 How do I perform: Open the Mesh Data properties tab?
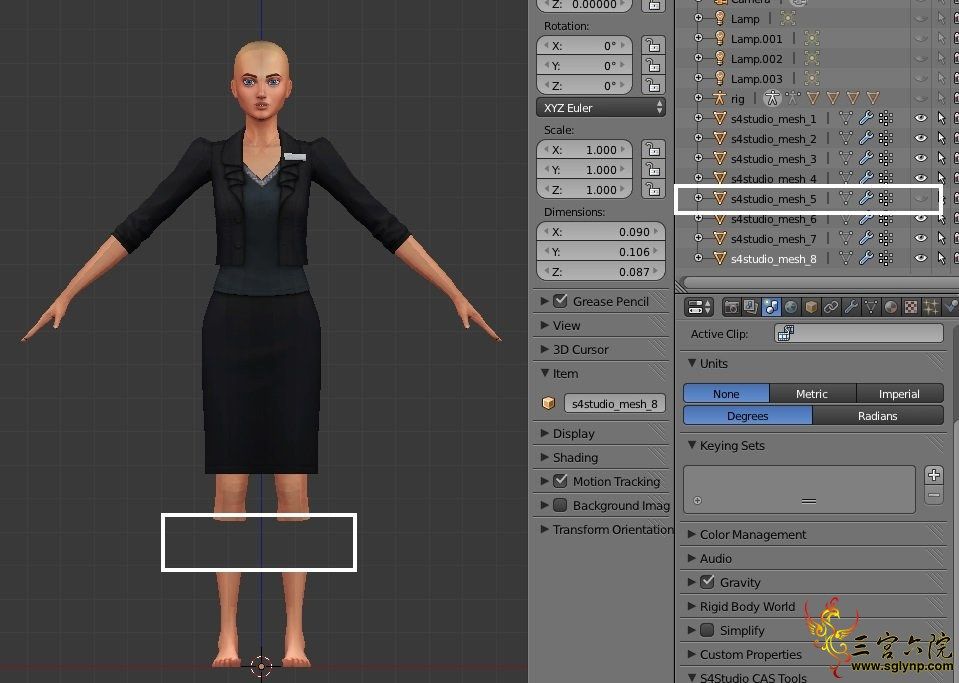click(x=871, y=307)
